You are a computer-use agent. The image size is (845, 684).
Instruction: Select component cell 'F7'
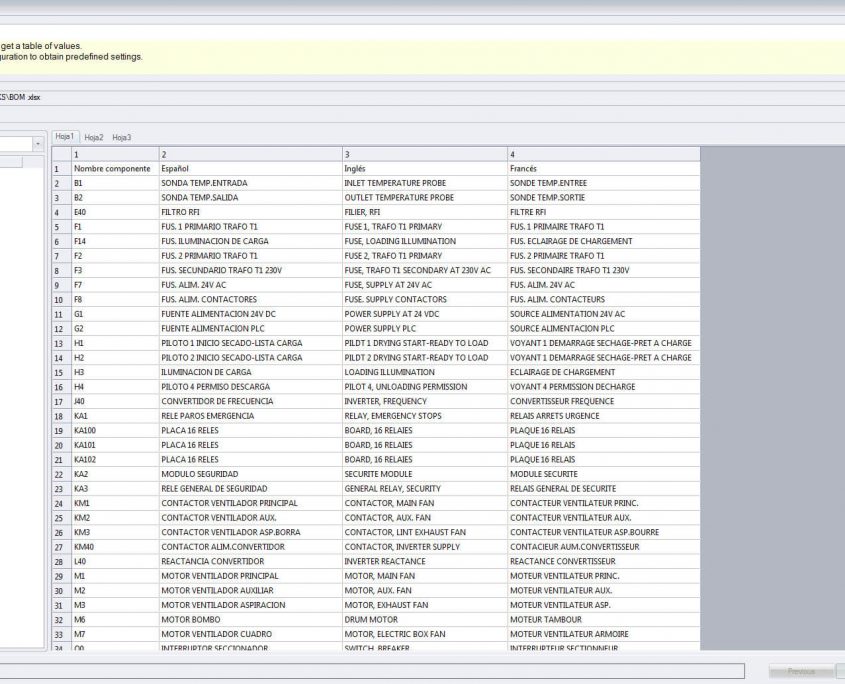[x=115, y=285]
